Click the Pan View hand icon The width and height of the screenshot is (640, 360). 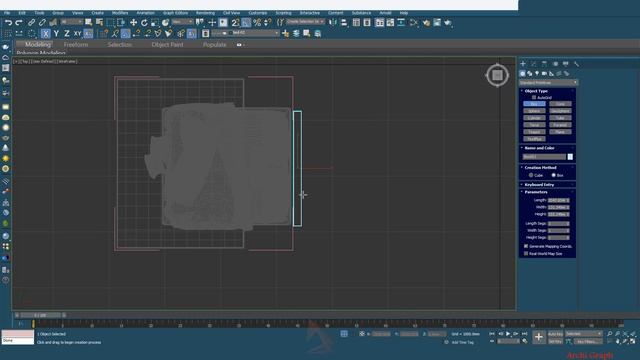pos(618,341)
